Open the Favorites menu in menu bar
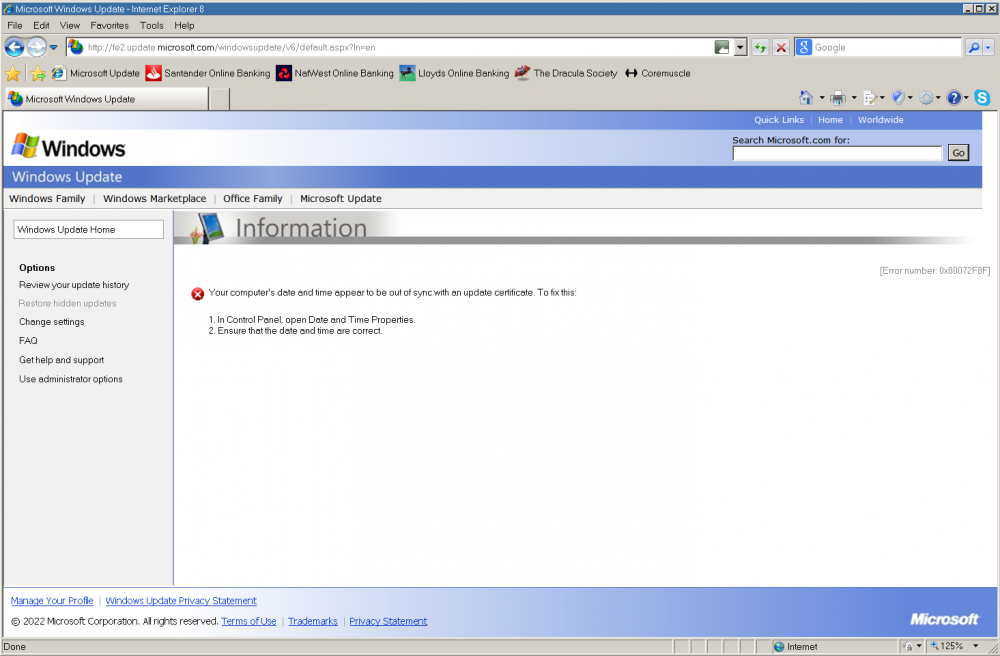Image resolution: width=1000 pixels, height=656 pixels. point(109,25)
